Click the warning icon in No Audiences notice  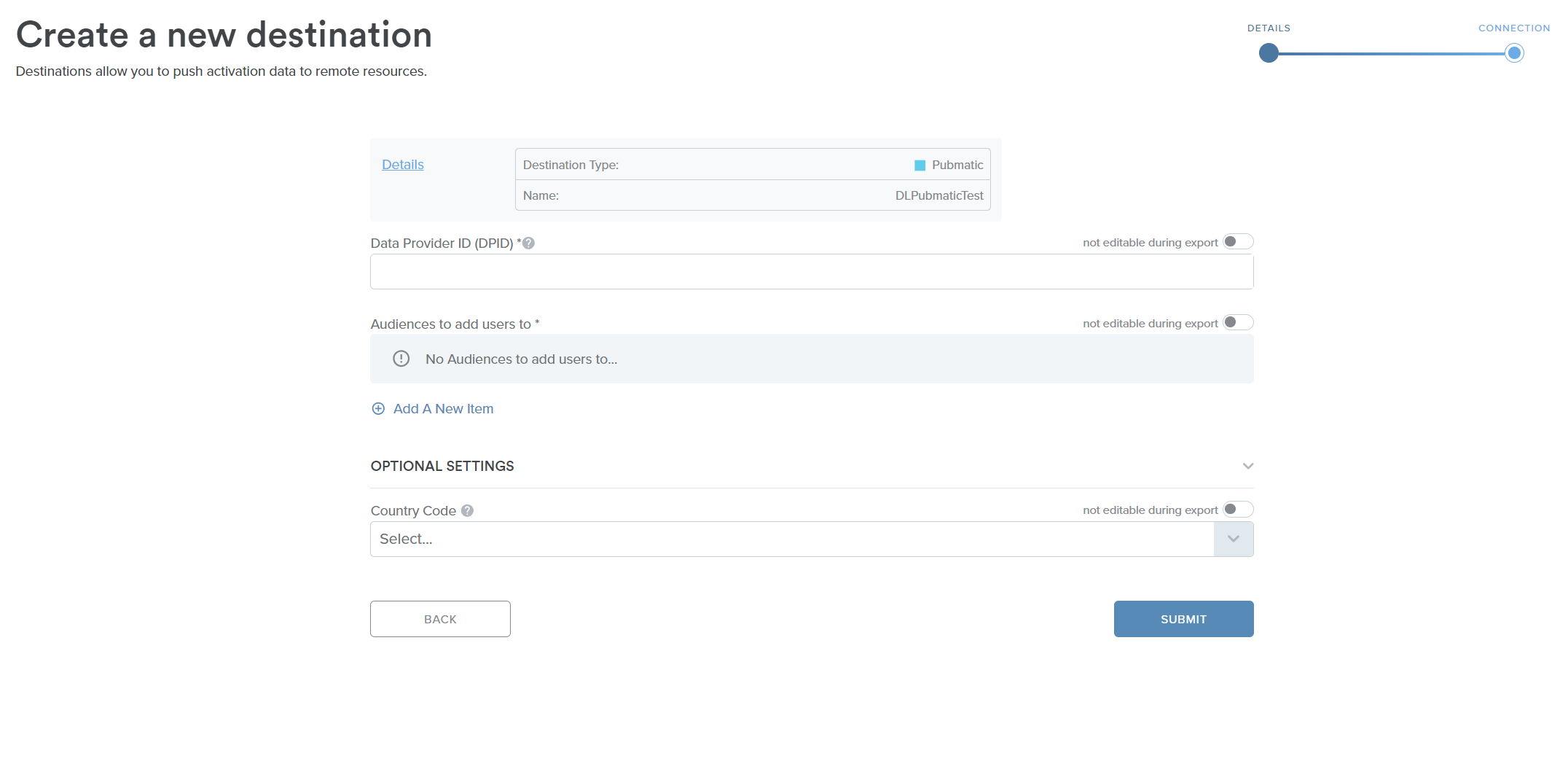click(x=401, y=359)
